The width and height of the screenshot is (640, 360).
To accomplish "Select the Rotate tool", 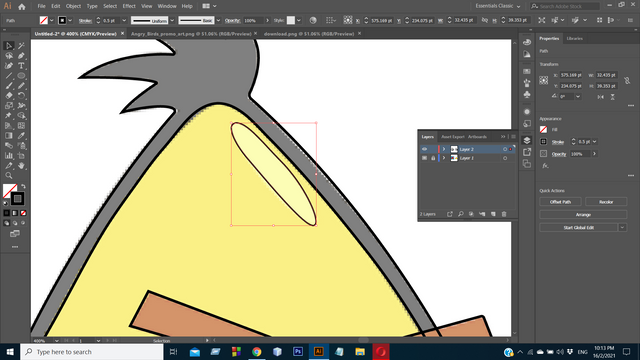I will point(21,96).
